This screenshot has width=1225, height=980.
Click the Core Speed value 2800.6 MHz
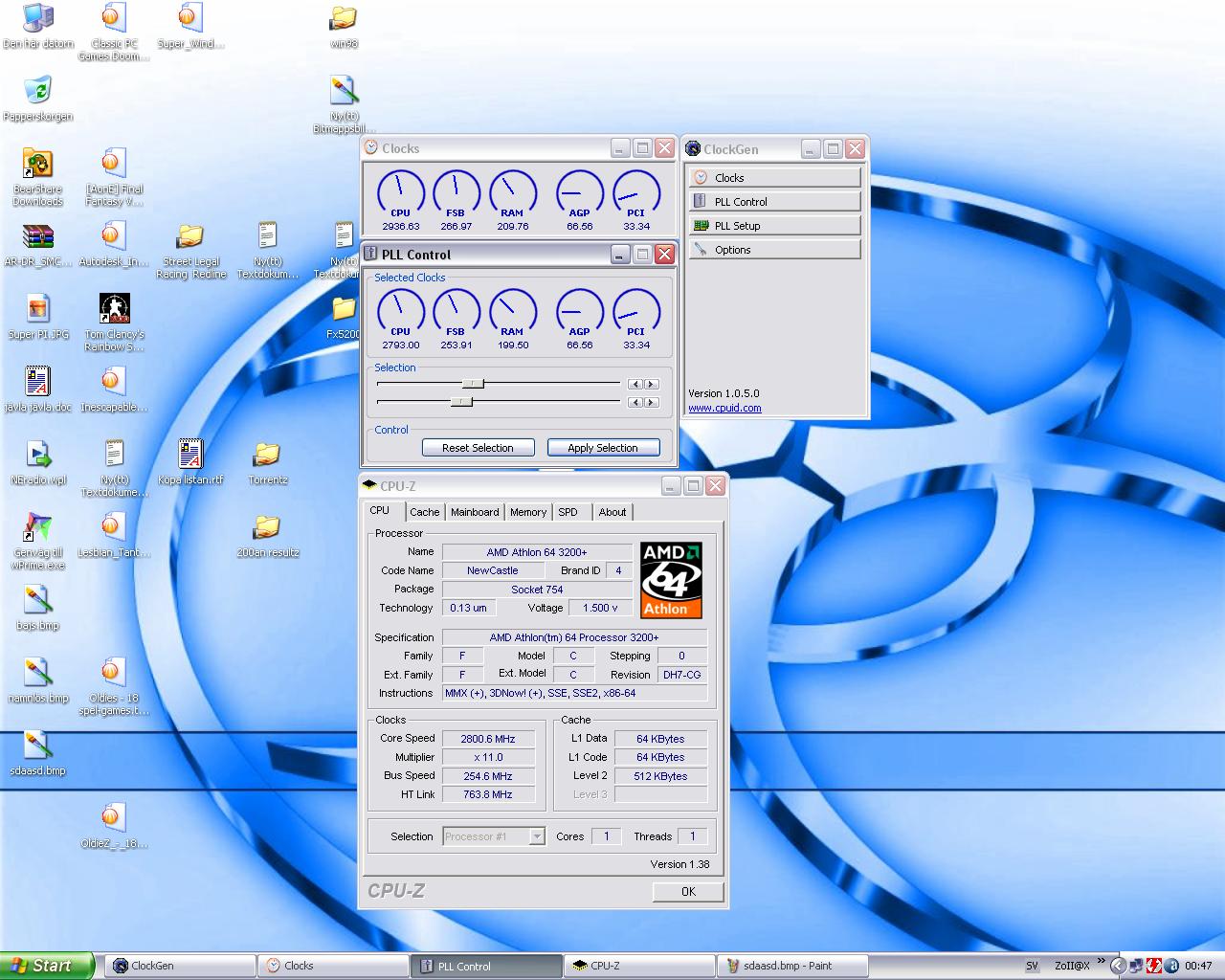[x=488, y=739]
